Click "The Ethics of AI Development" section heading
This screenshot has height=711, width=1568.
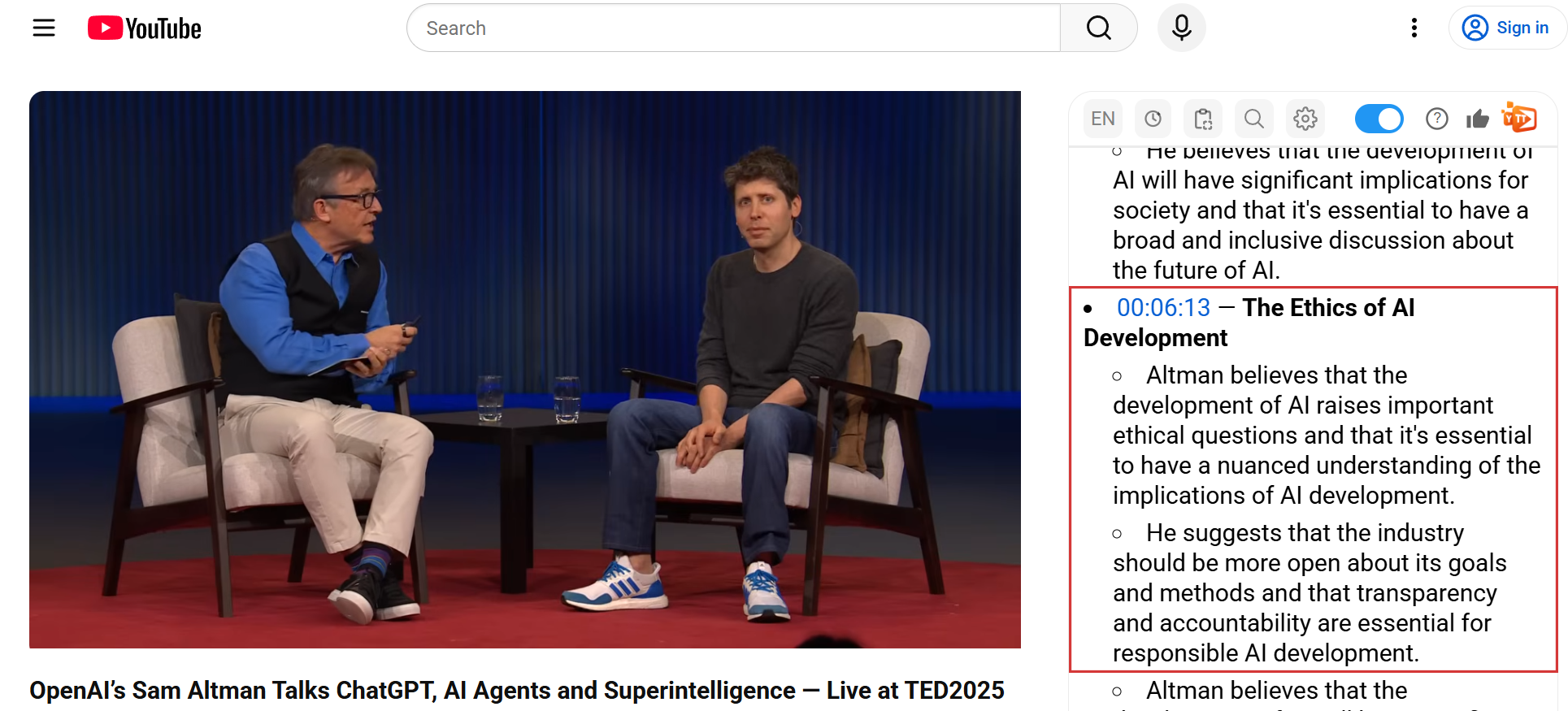click(1327, 308)
